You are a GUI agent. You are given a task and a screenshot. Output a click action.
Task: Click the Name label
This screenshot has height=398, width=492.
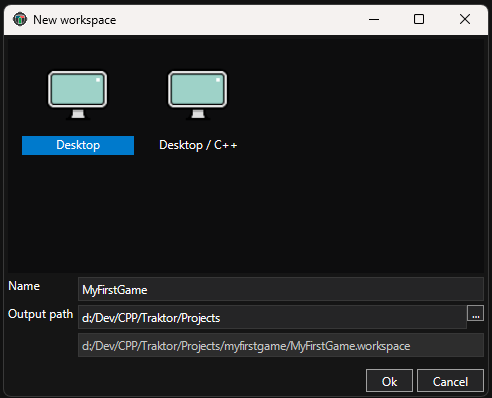pyautogui.click(x=24, y=286)
